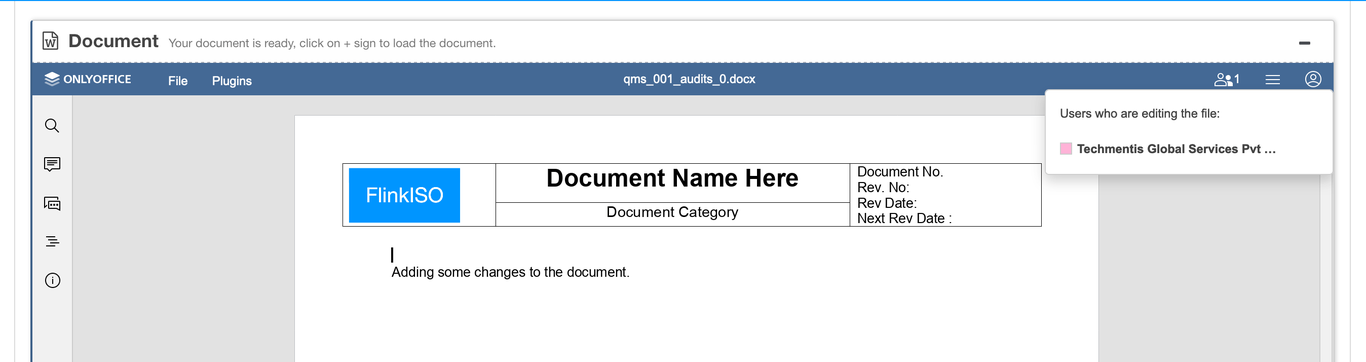
Task: Open the comments panel icon
Action: 52,164
